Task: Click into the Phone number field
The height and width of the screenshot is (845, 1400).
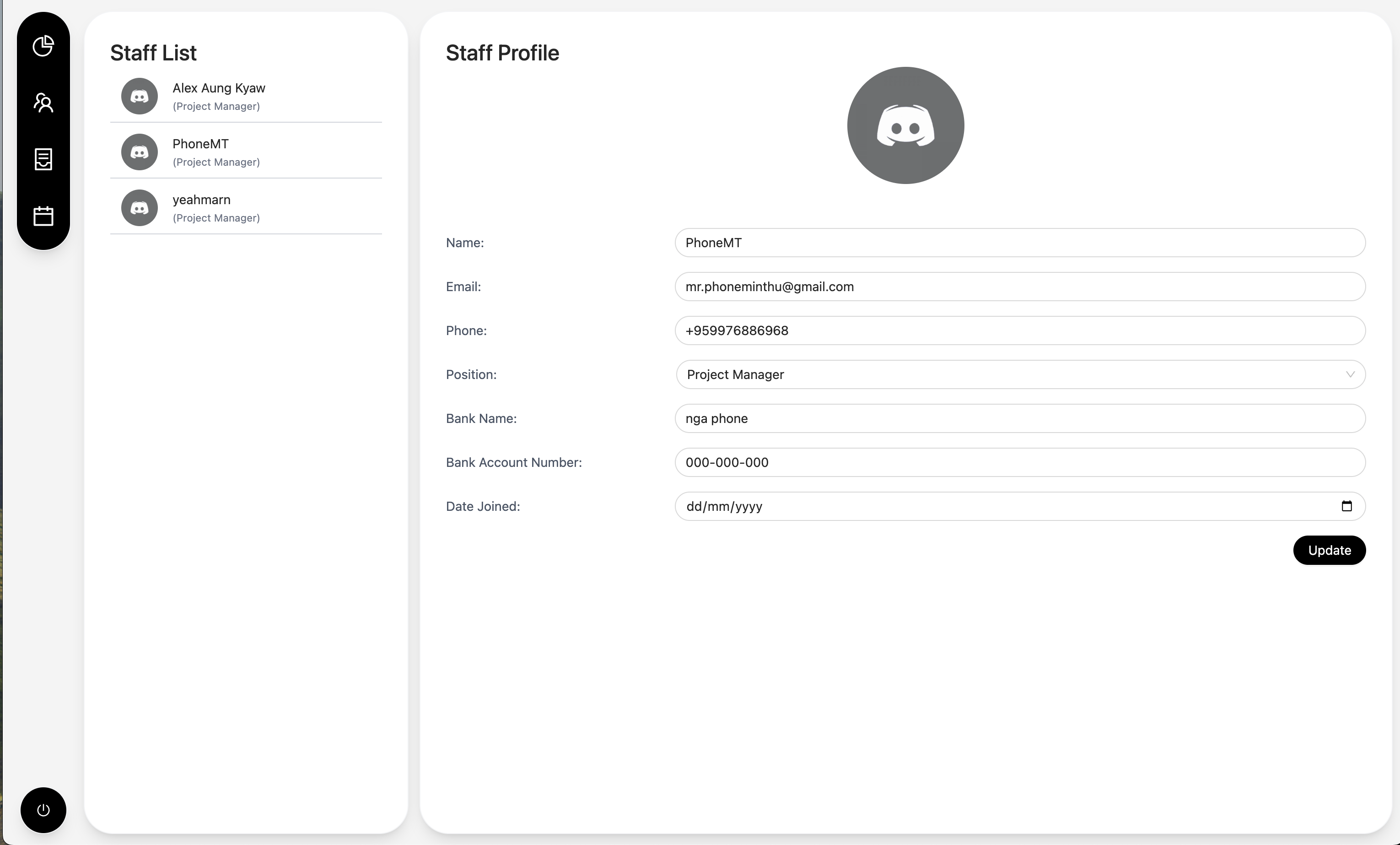Action: click(1019, 330)
